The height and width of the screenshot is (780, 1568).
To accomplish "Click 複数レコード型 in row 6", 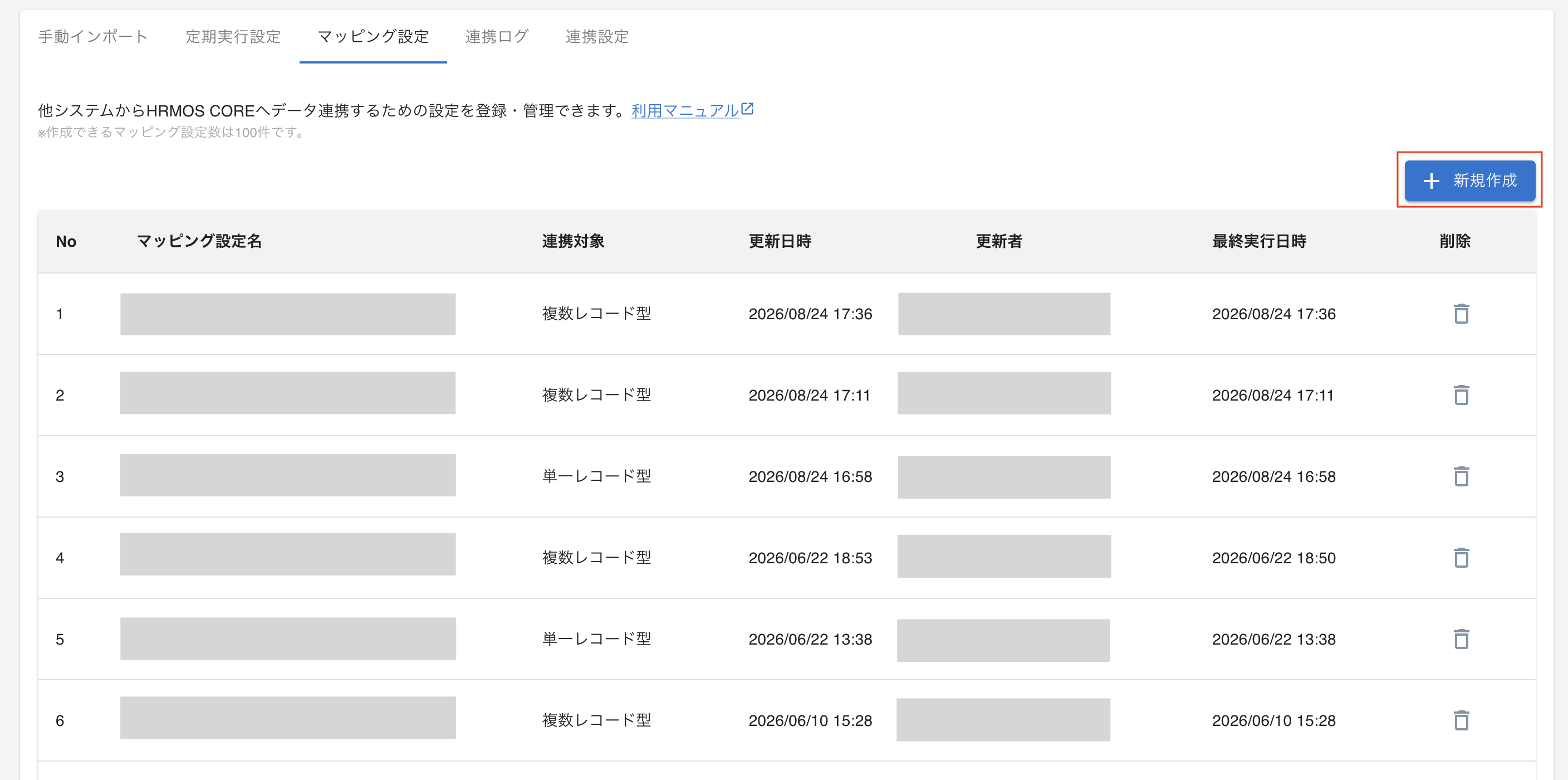I will [x=596, y=720].
